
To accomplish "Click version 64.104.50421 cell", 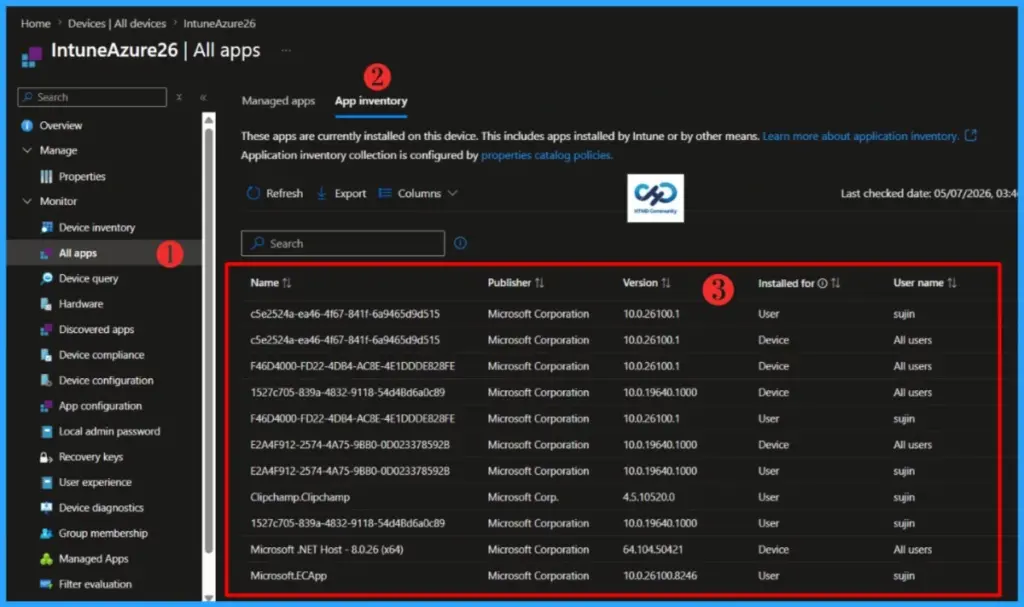I will (x=652, y=550).
